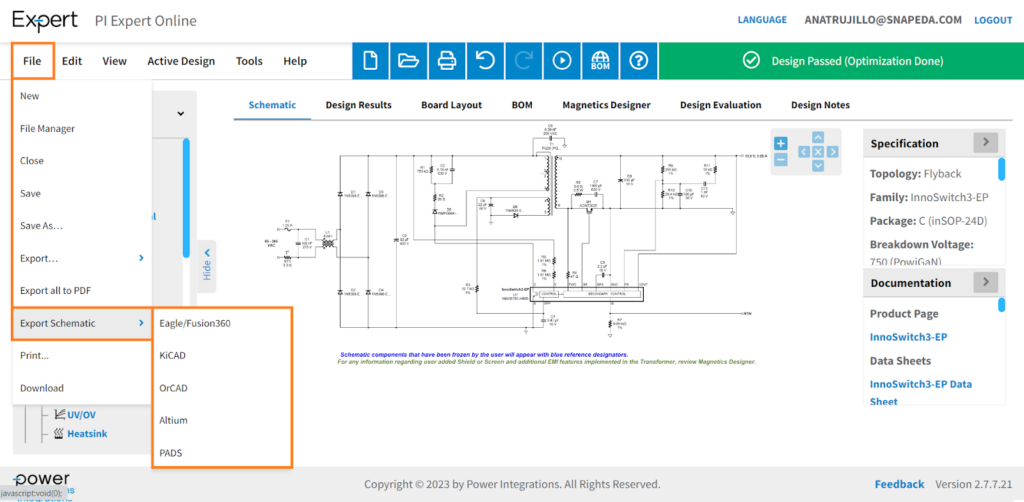This screenshot has width=1024, height=502.
Task: Click the Documentation panel scrollbar
Action: 1001,305
